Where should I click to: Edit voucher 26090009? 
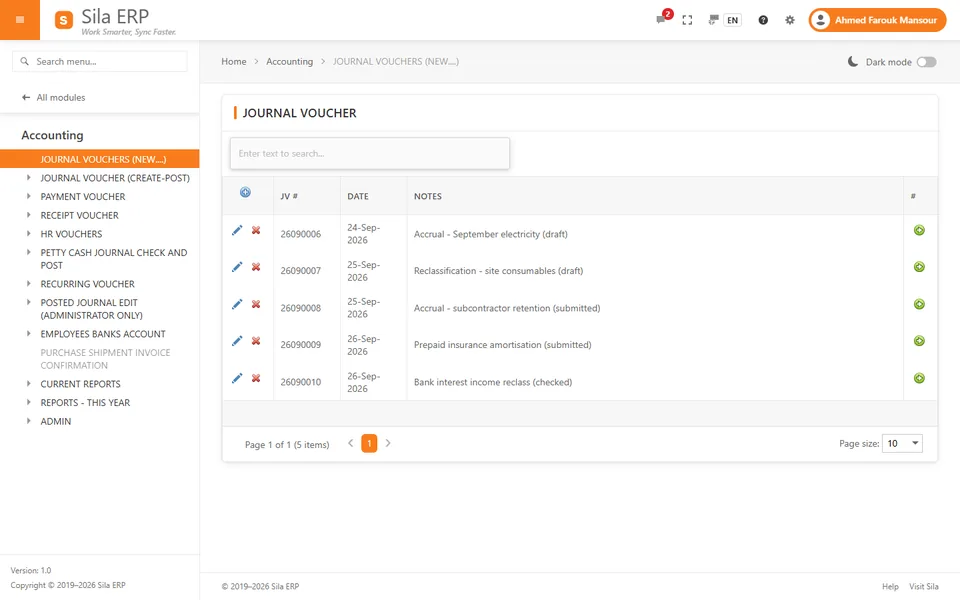(237, 341)
